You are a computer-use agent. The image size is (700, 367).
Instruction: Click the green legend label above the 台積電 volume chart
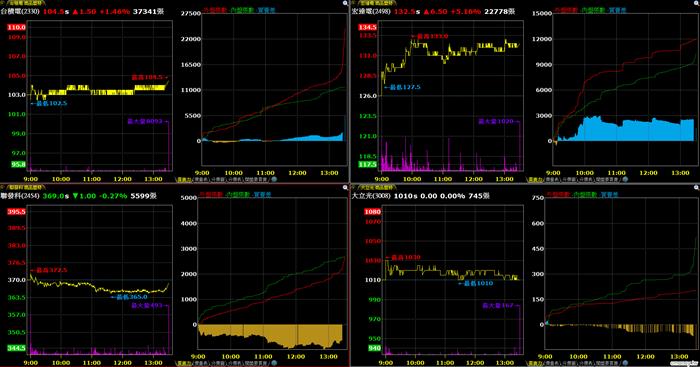coord(242,9)
